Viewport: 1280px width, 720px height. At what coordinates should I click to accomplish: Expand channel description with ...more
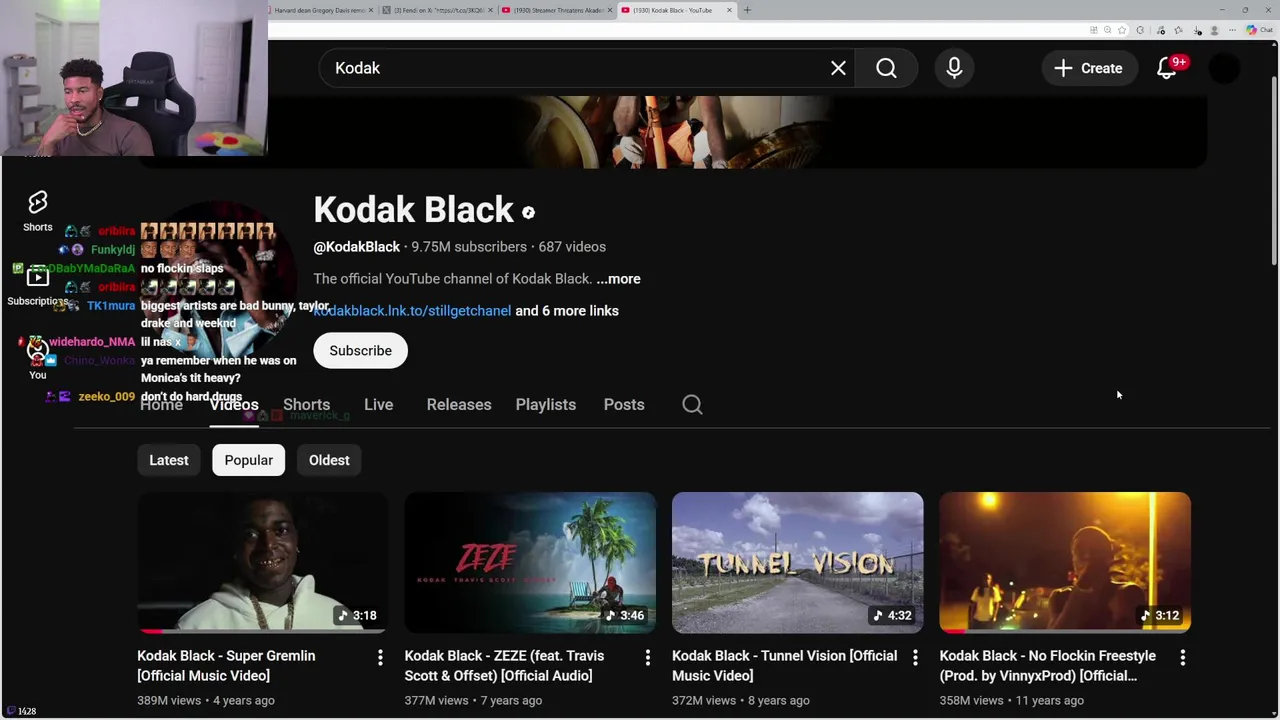(x=618, y=279)
